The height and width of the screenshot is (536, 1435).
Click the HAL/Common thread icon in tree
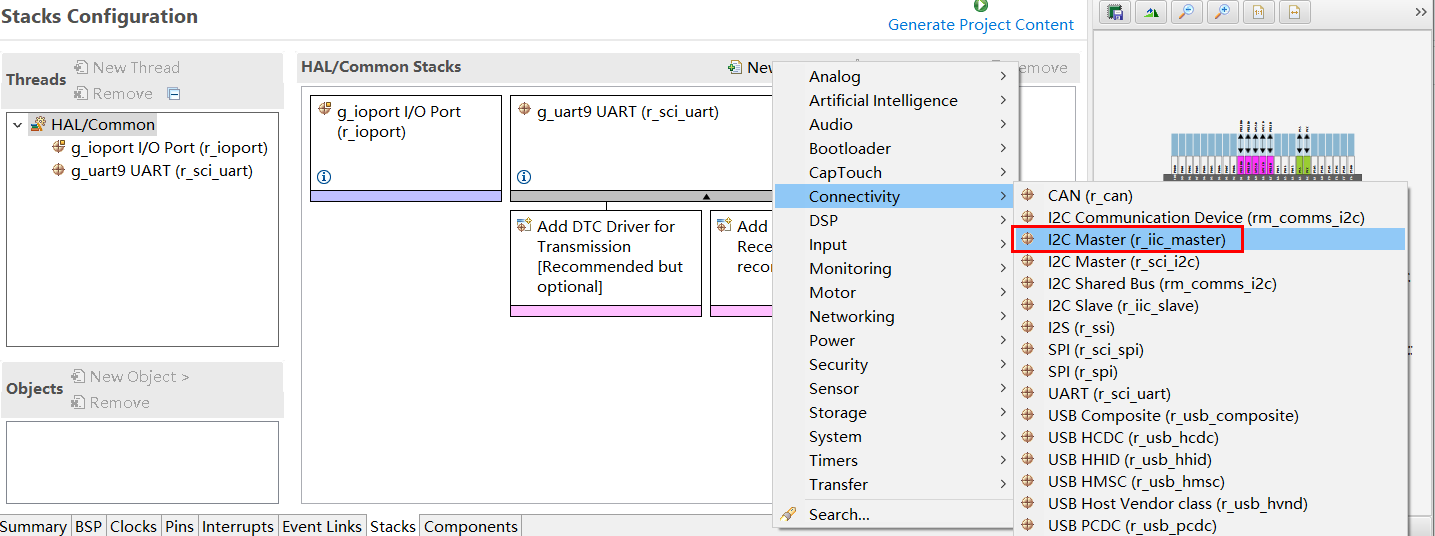coord(38,124)
